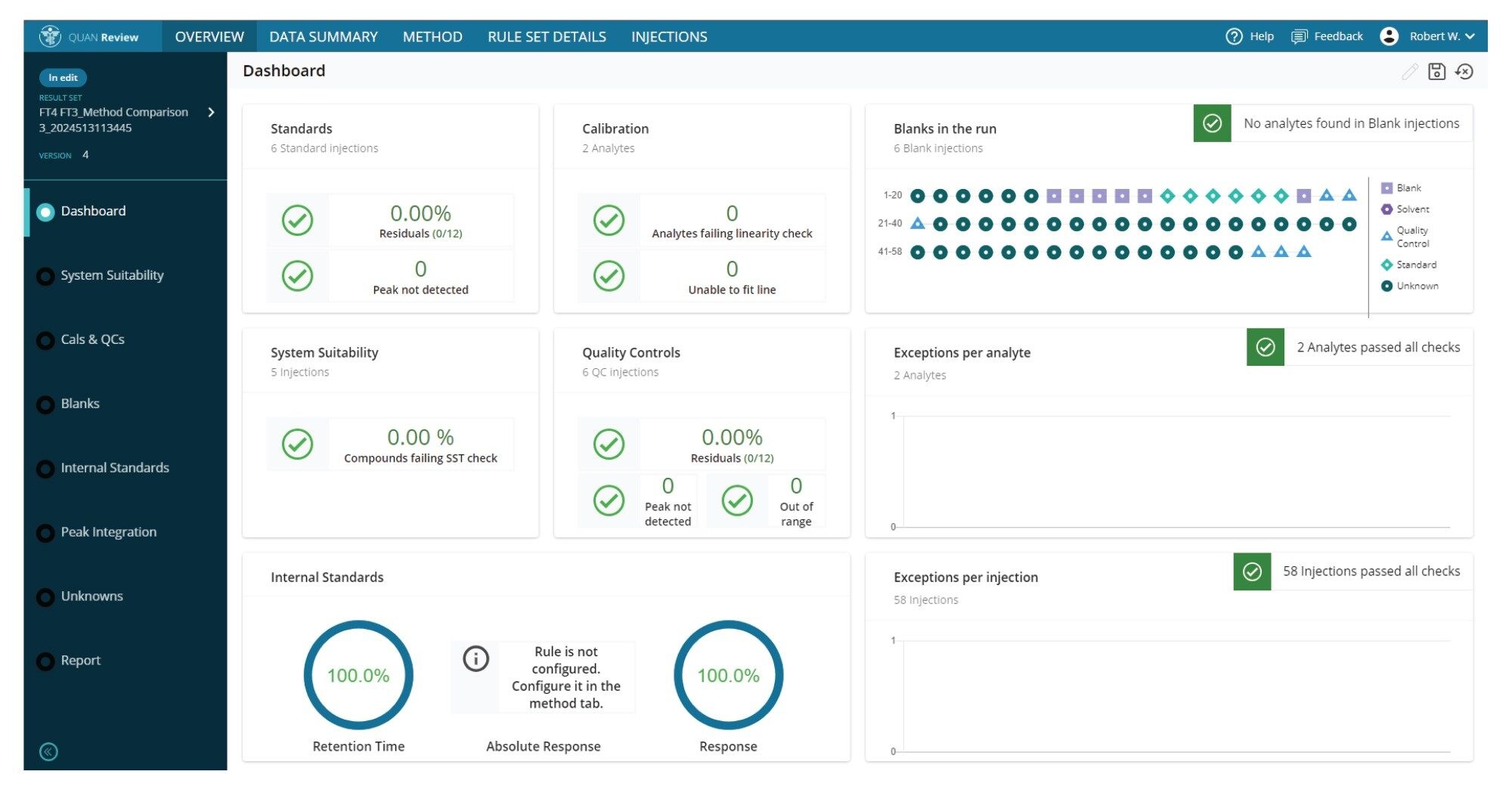Viewport: 1512px width, 796px height.
Task: Click the Response 100.0% gauge
Action: pos(728,675)
